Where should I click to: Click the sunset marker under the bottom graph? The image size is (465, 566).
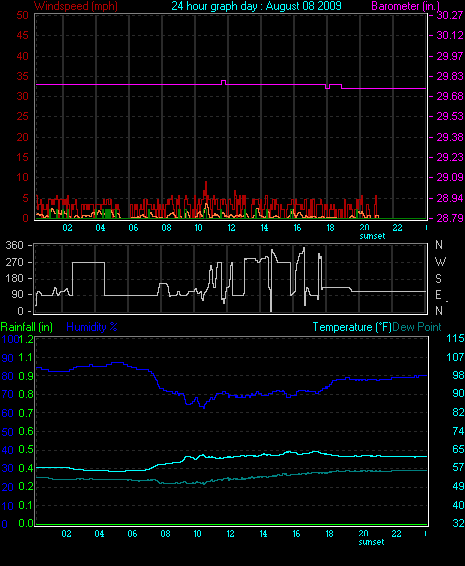(371, 542)
